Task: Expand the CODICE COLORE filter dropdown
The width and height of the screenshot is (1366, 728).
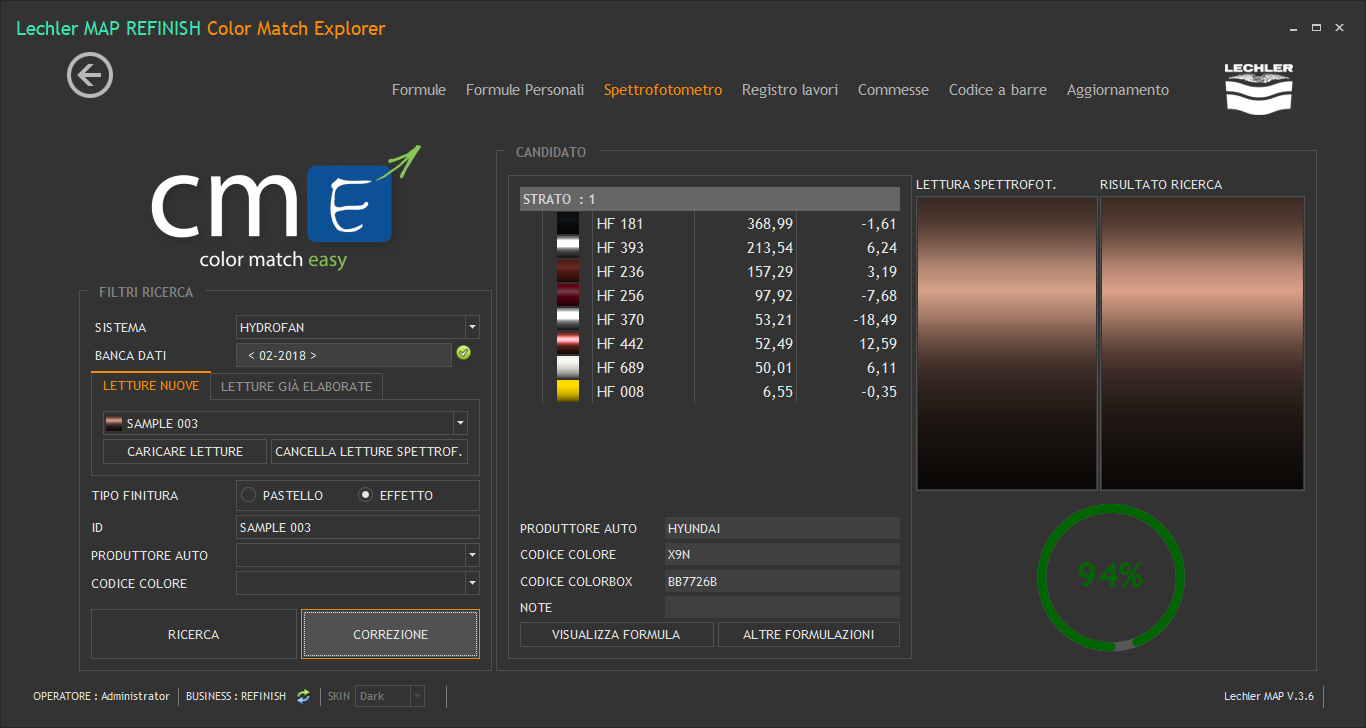Action: pyautogui.click(x=472, y=583)
